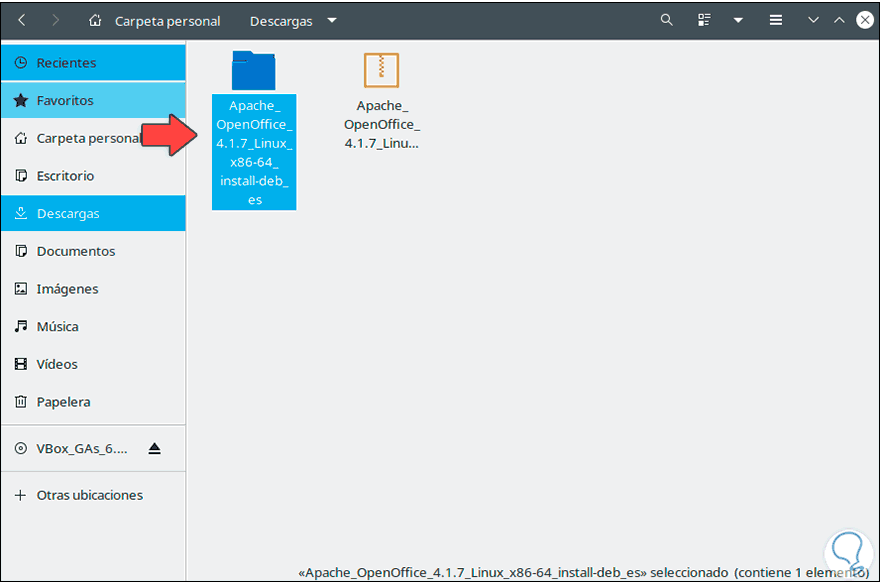Image resolution: width=880 pixels, height=584 pixels.
Task: Click the music note icon beside Música
Action: (x=21, y=326)
